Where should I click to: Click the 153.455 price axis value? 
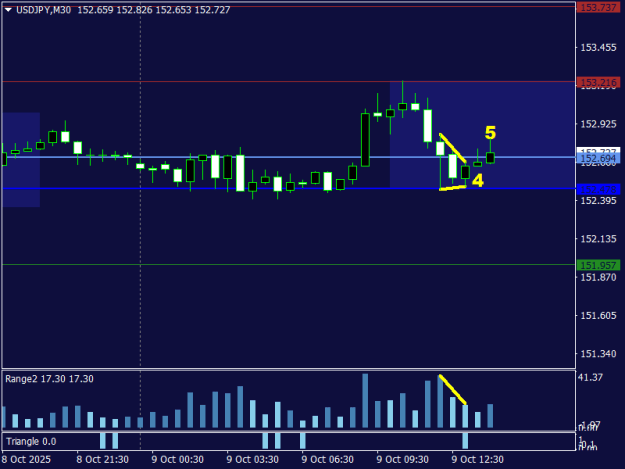pyautogui.click(x=598, y=48)
